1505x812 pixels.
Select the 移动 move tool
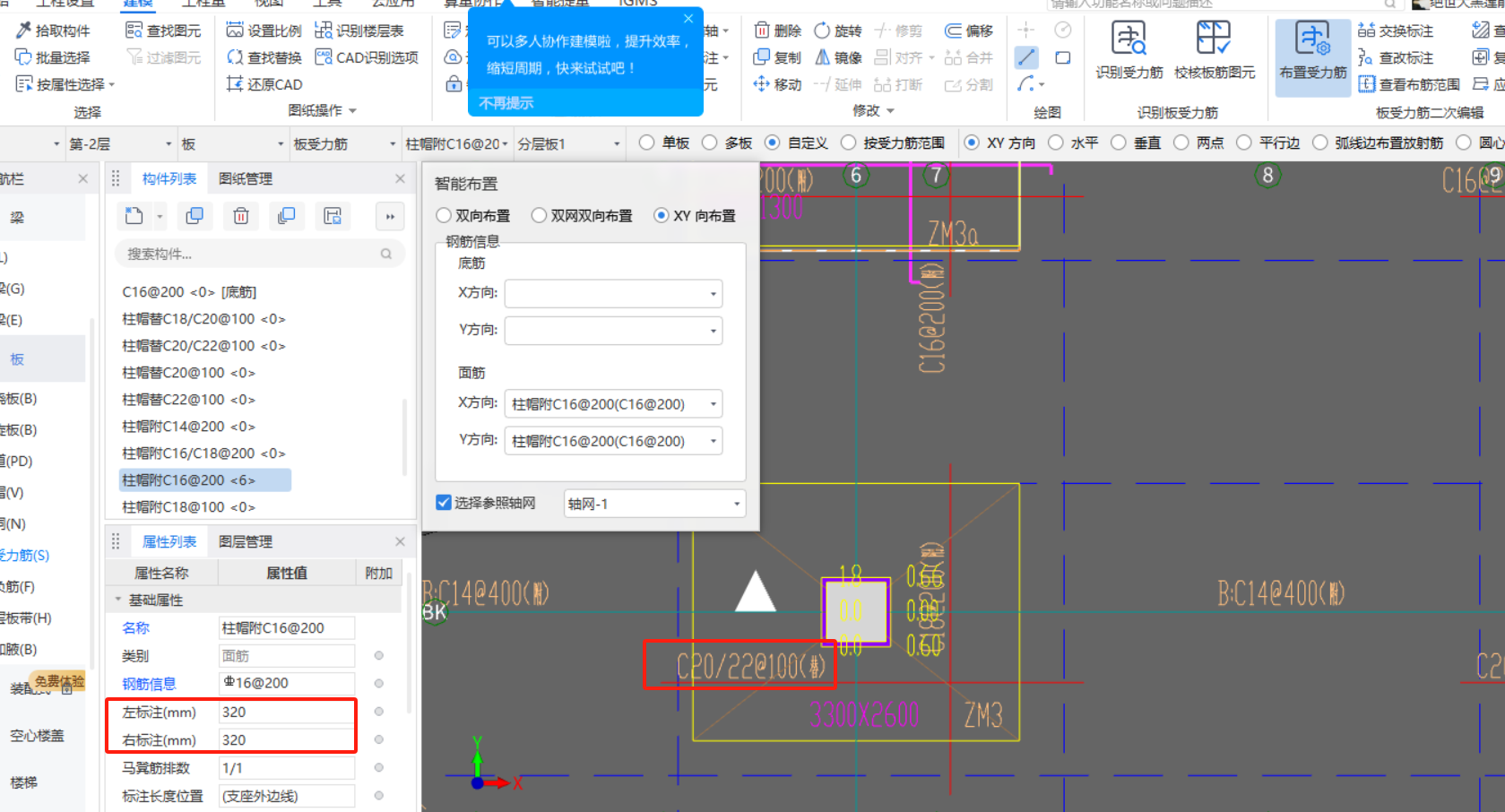[x=777, y=84]
